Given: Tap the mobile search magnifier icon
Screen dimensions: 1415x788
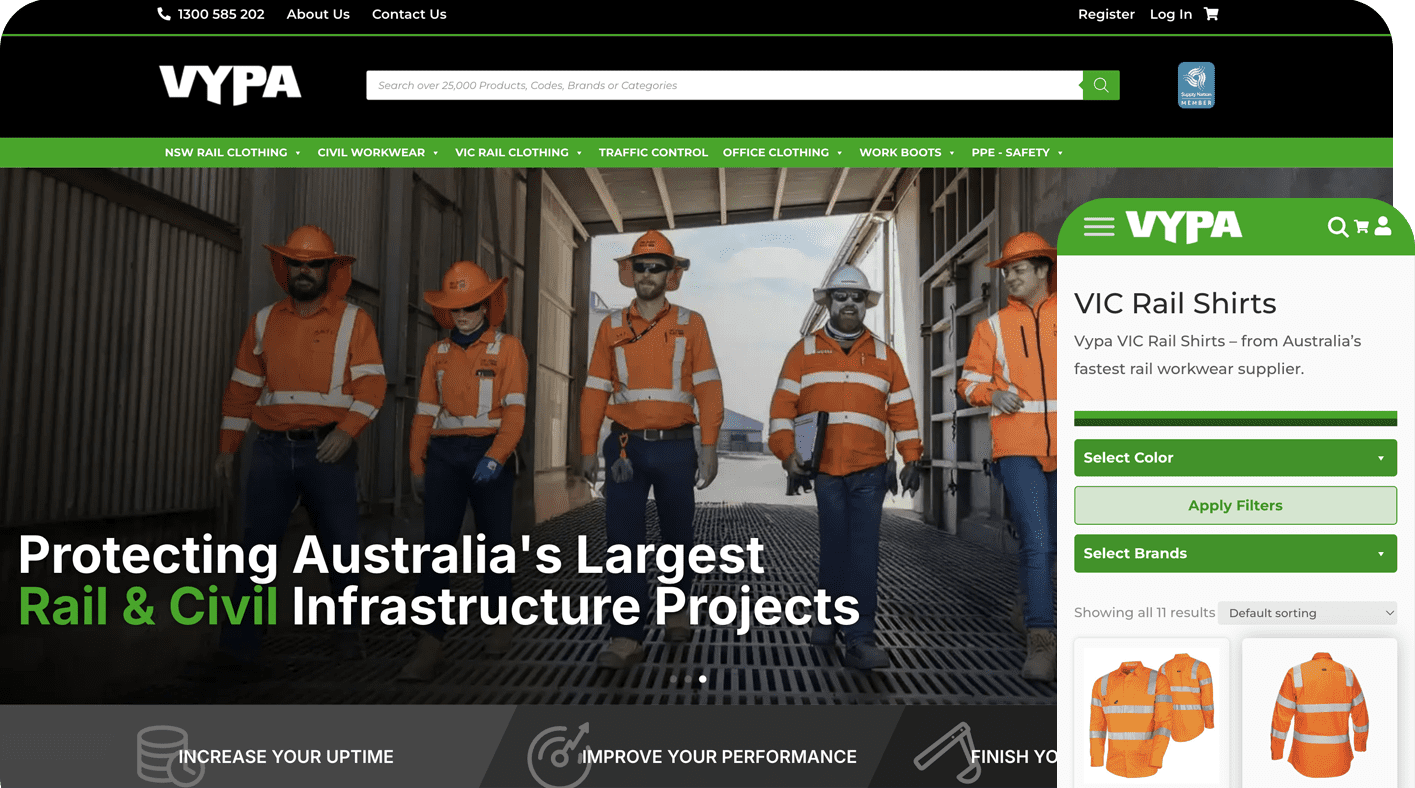Looking at the screenshot, I should pos(1337,227).
